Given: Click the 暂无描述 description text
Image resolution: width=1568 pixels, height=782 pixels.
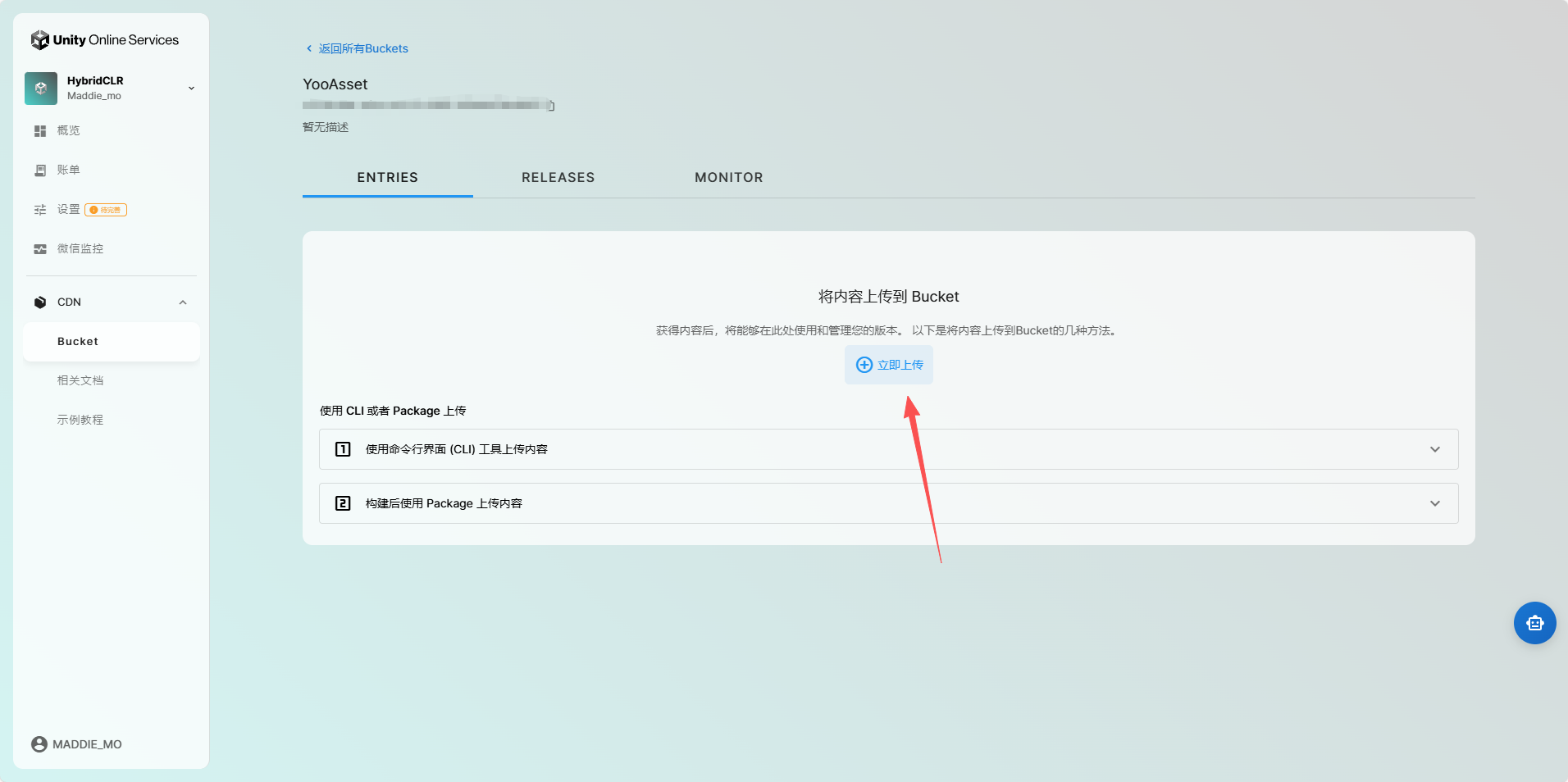Looking at the screenshot, I should (x=326, y=127).
